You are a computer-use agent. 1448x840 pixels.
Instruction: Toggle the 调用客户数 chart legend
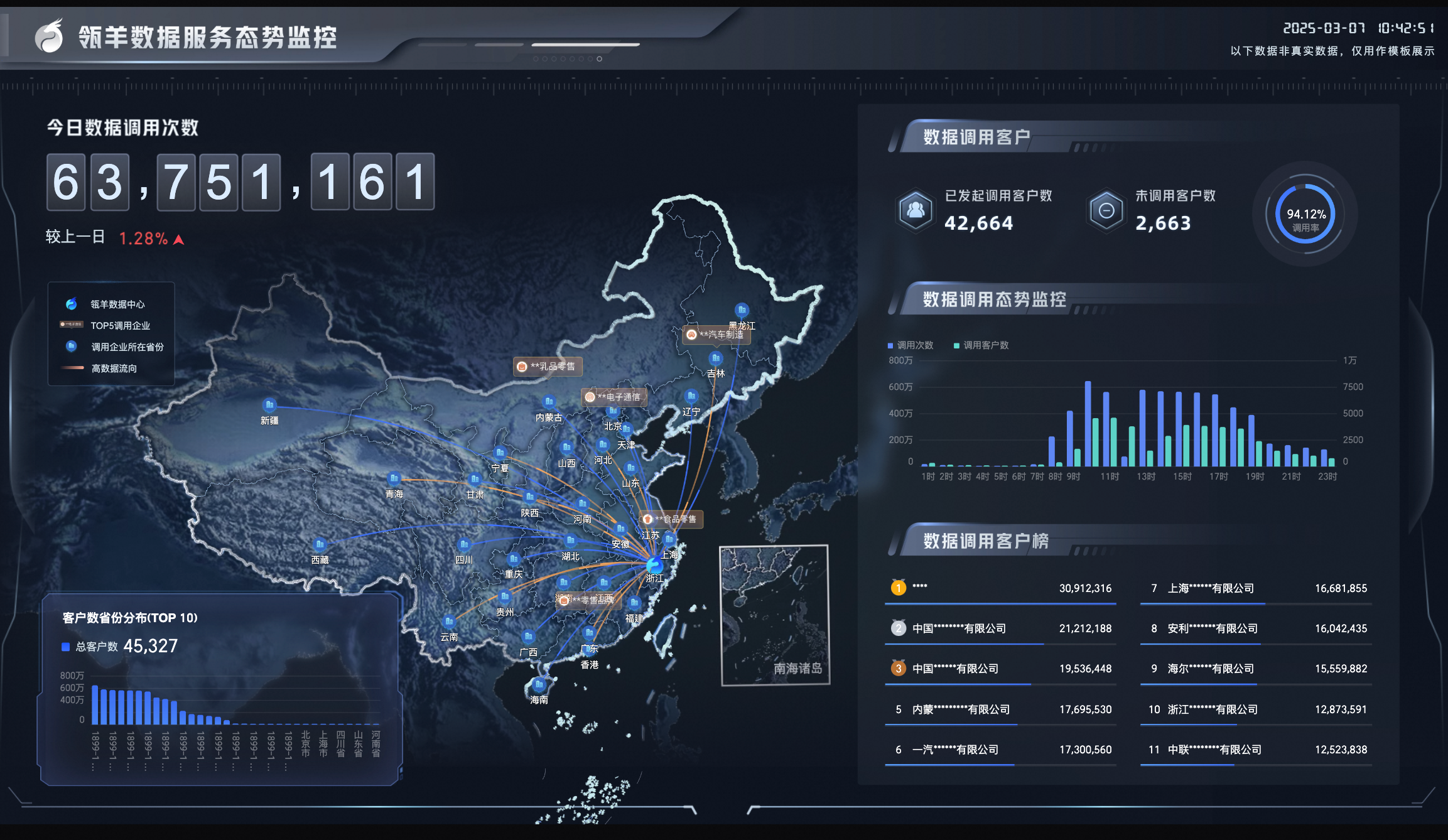pos(981,345)
